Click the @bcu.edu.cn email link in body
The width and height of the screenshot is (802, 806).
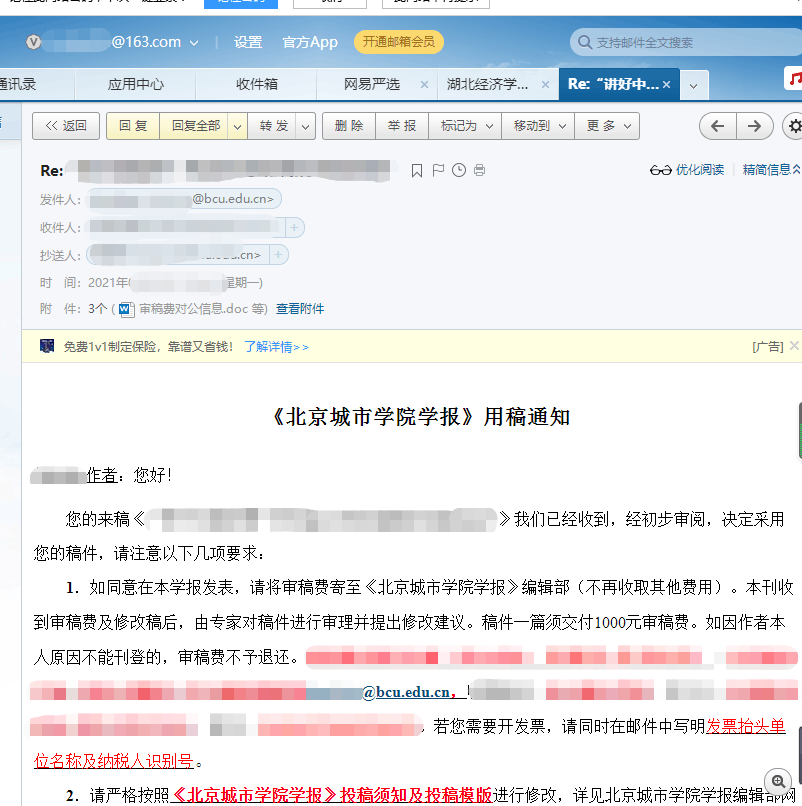[406, 692]
